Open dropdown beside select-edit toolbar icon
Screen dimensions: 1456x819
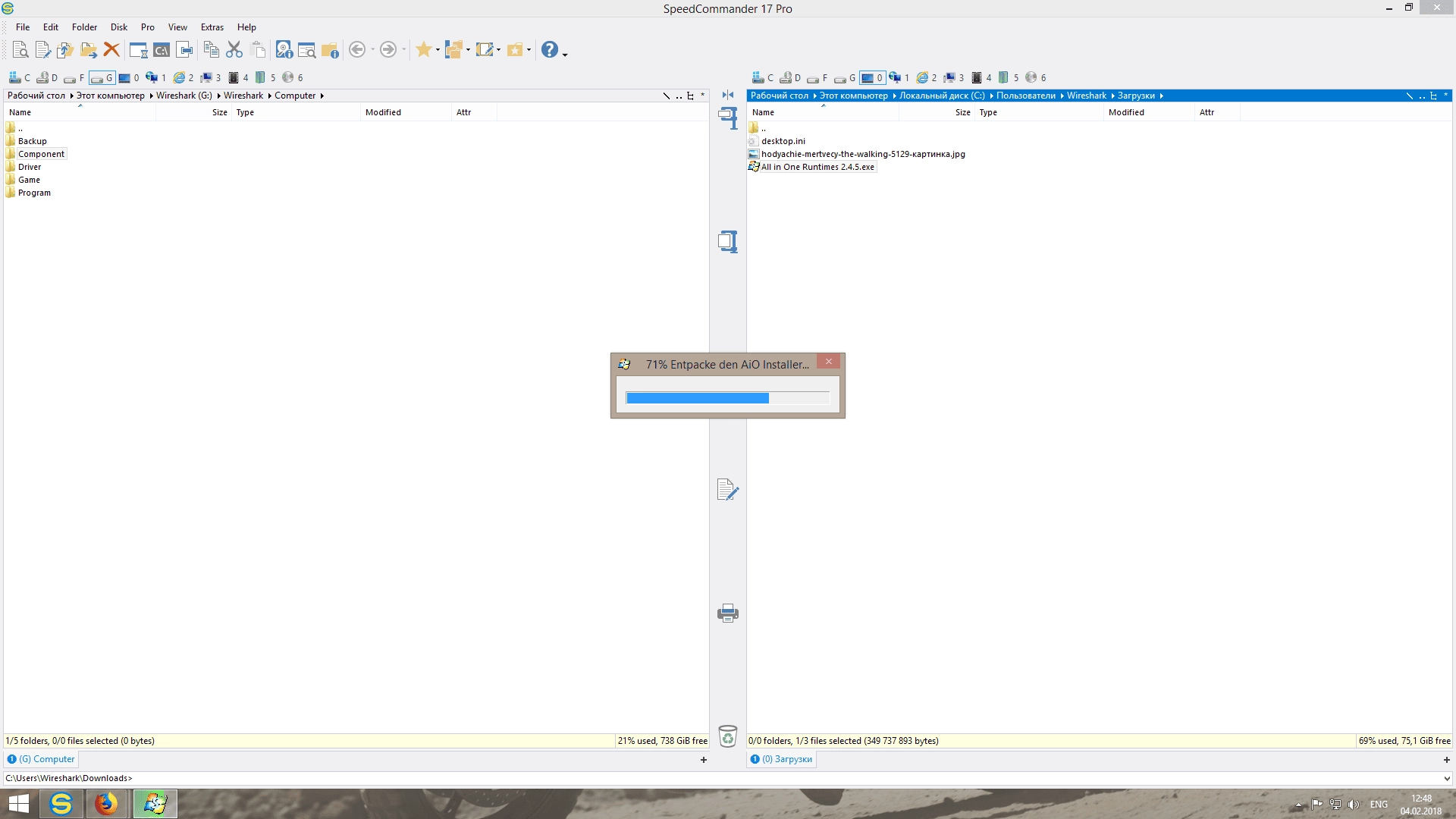tap(498, 50)
